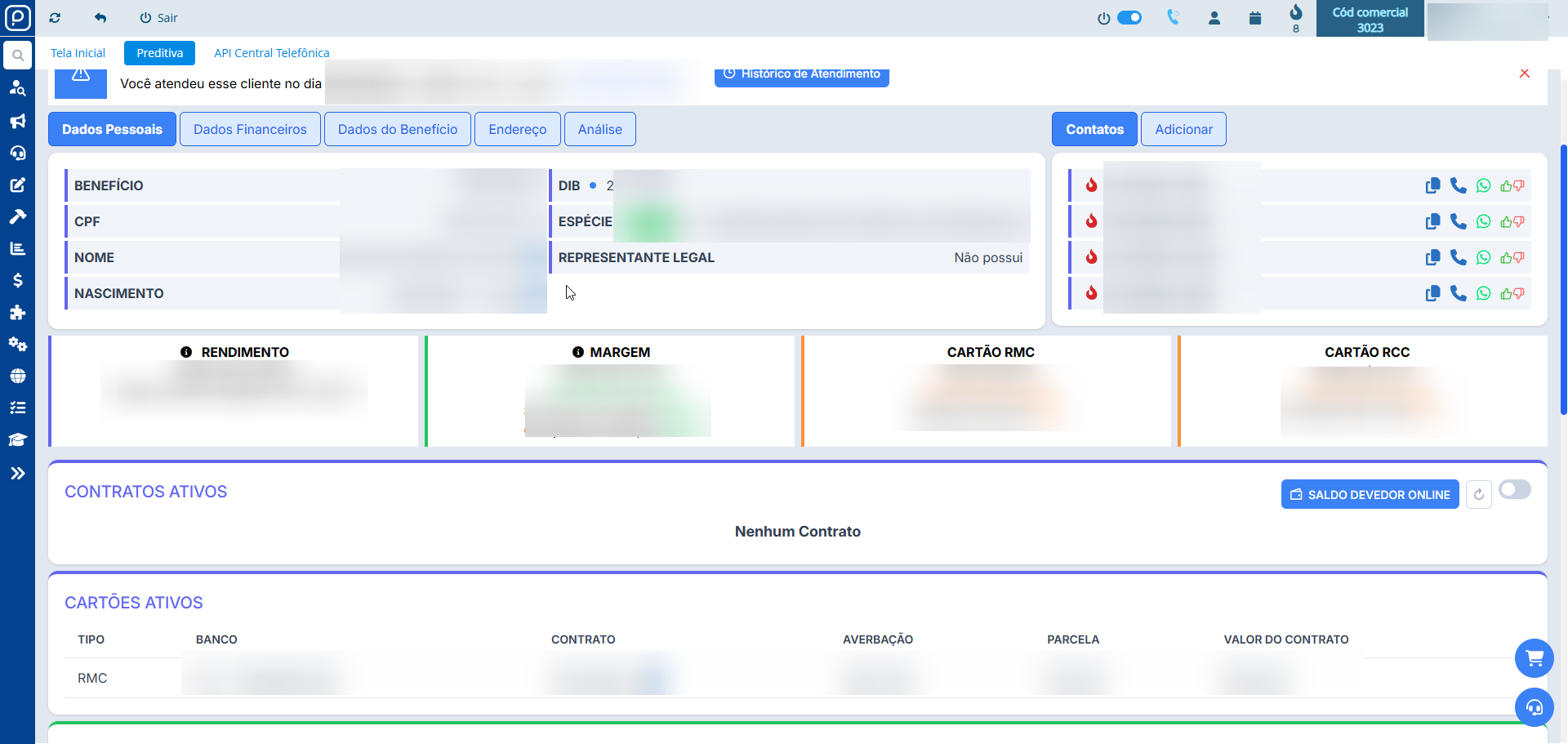Open the shopping cart floating button
Viewport: 1568px width, 744px height.
(x=1534, y=658)
